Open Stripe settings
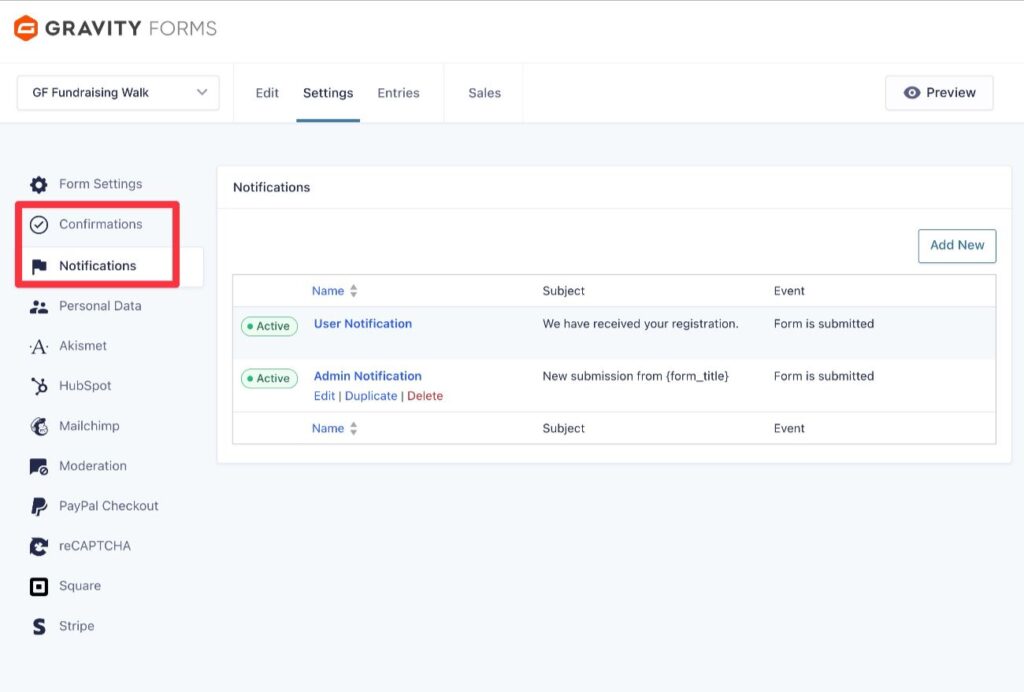This screenshot has height=692, width=1024. point(76,626)
